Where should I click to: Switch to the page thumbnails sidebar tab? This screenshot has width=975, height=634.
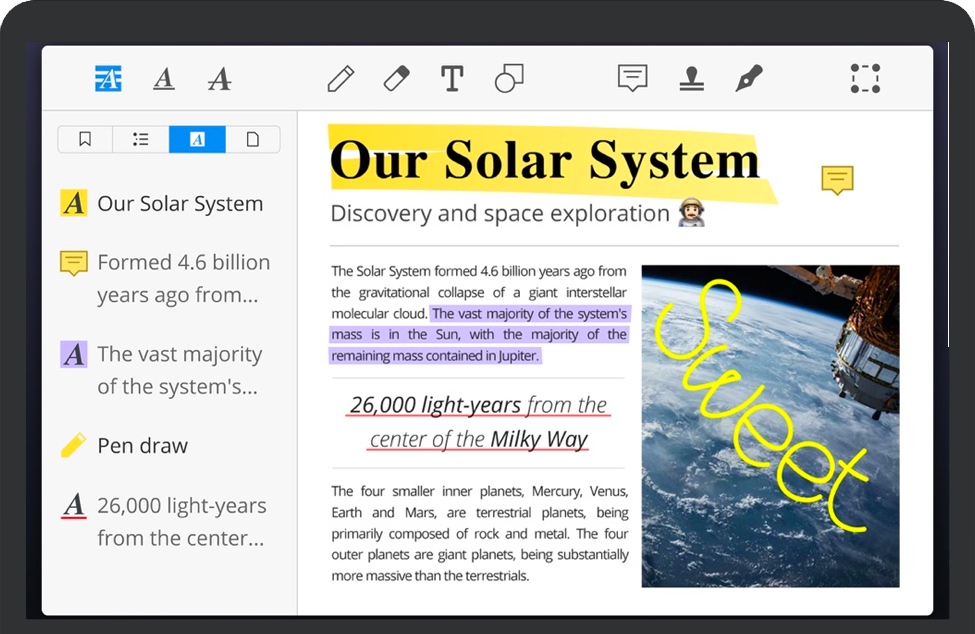(253, 139)
